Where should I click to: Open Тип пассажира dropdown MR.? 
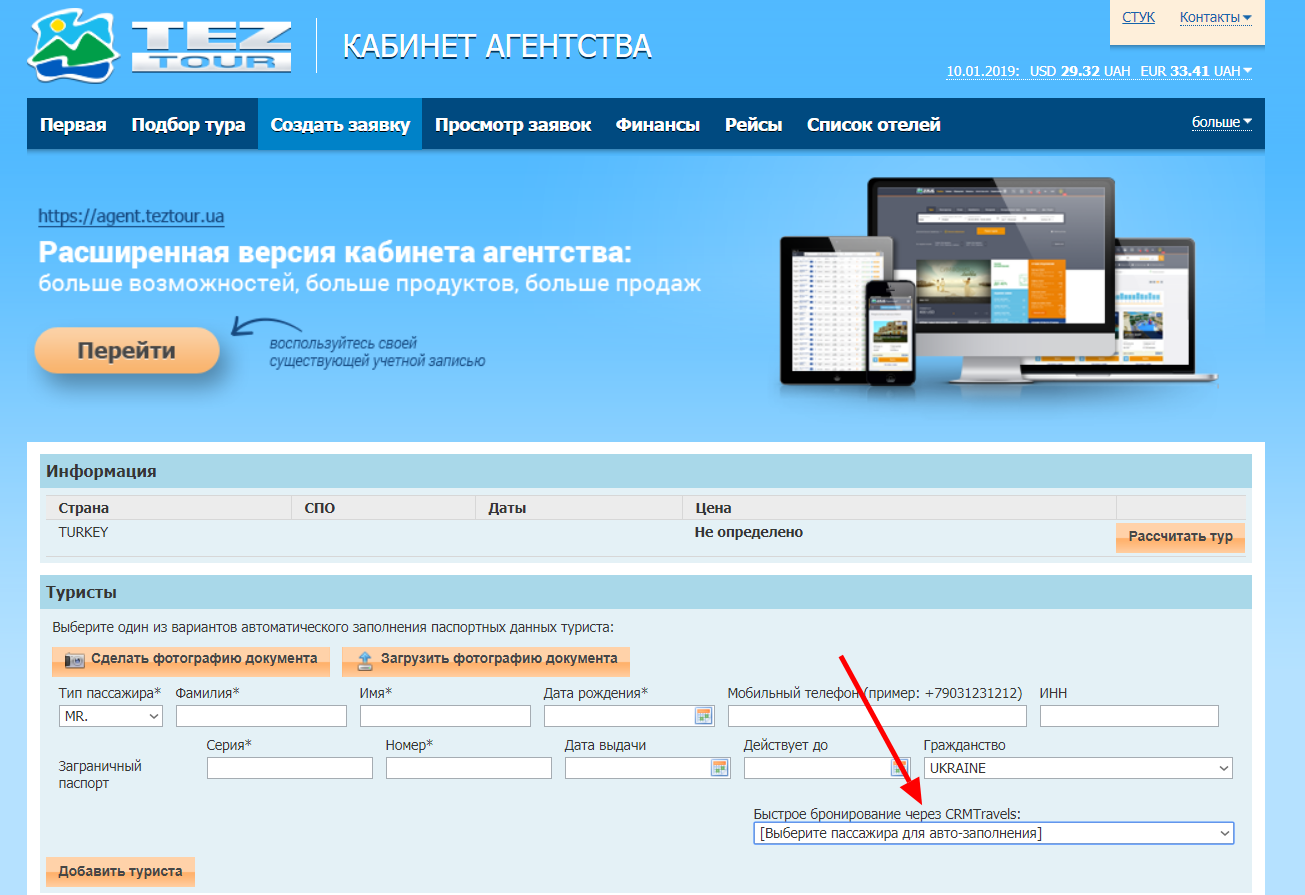coord(111,716)
